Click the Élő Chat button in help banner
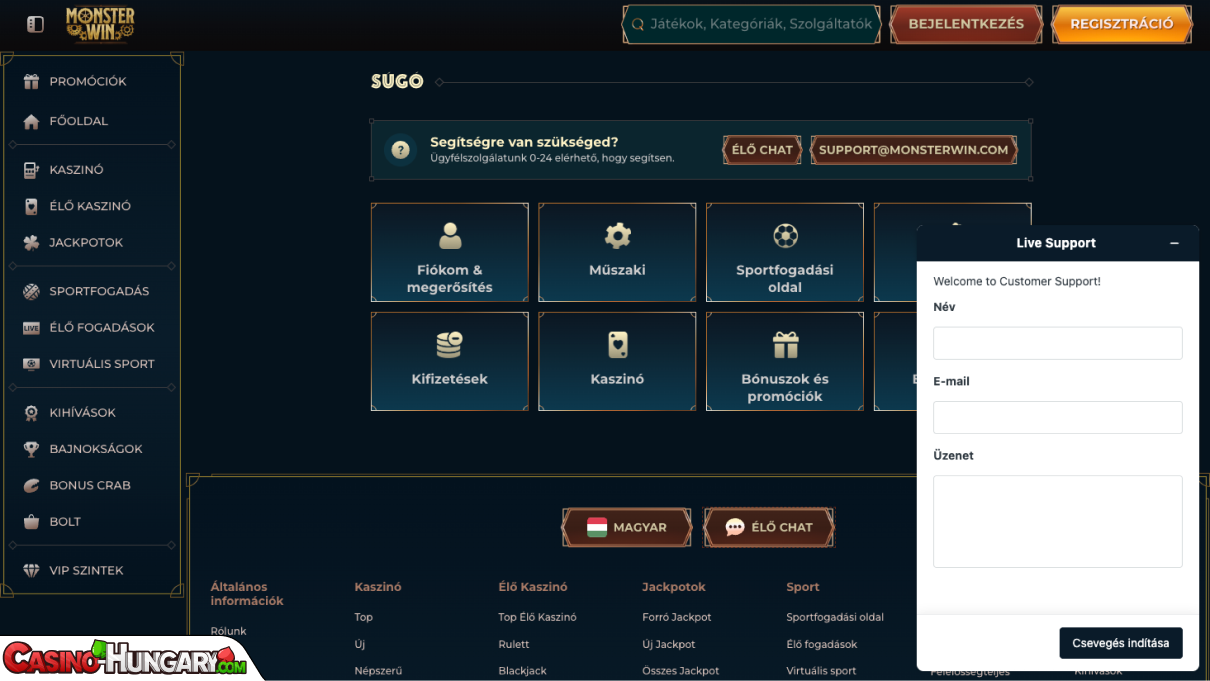The height and width of the screenshot is (681, 1210). [x=762, y=150]
